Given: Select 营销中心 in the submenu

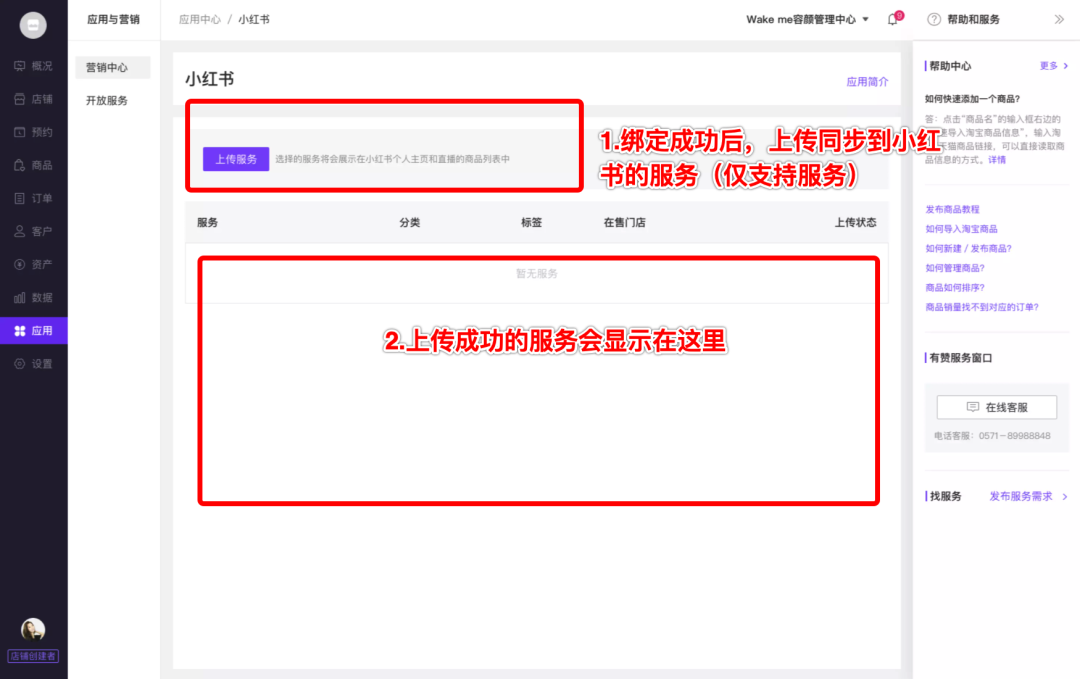Looking at the screenshot, I should [x=112, y=67].
